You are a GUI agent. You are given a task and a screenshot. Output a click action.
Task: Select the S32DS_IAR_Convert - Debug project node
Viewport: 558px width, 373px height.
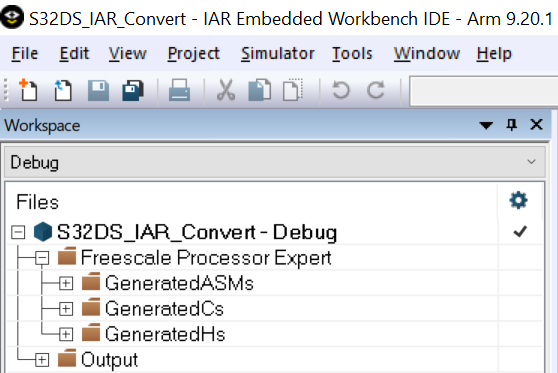pos(197,232)
